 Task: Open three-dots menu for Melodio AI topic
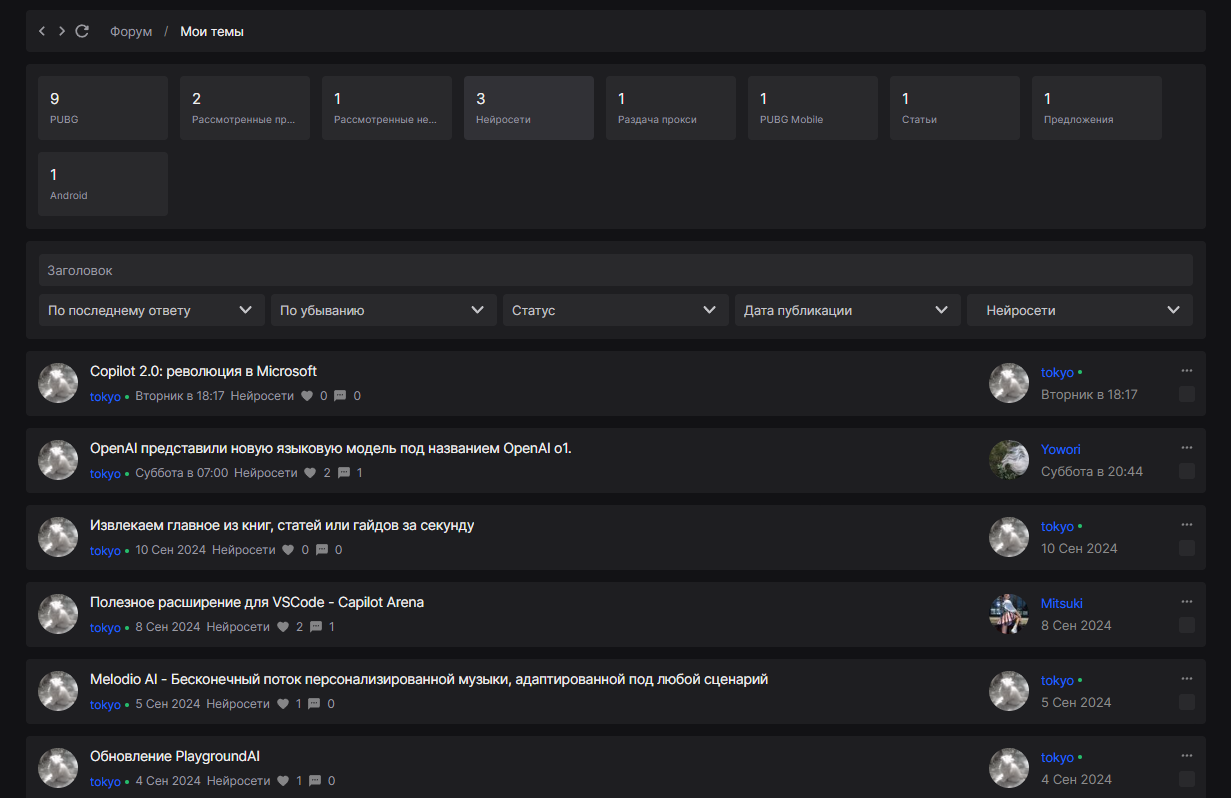(x=1187, y=679)
